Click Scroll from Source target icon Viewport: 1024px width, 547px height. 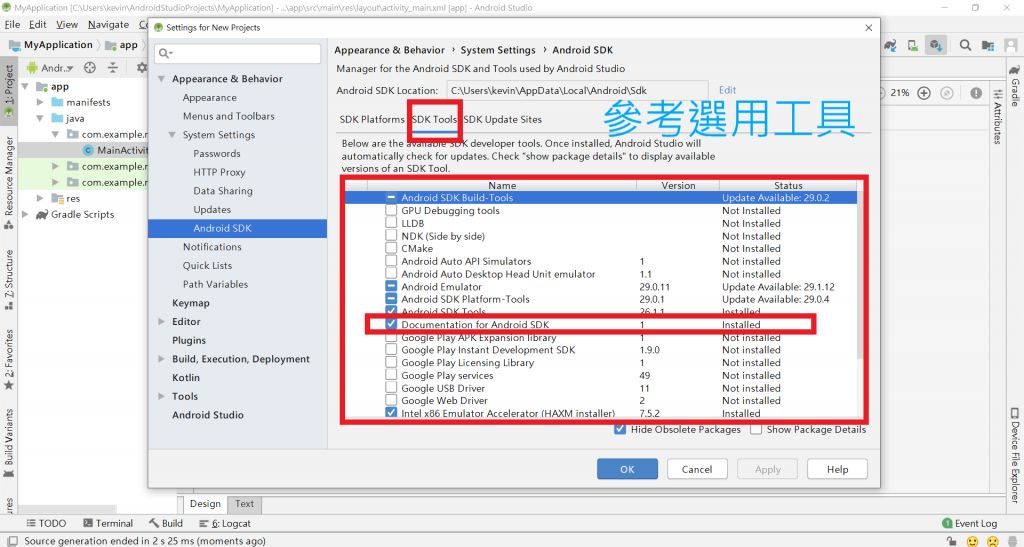coord(90,68)
